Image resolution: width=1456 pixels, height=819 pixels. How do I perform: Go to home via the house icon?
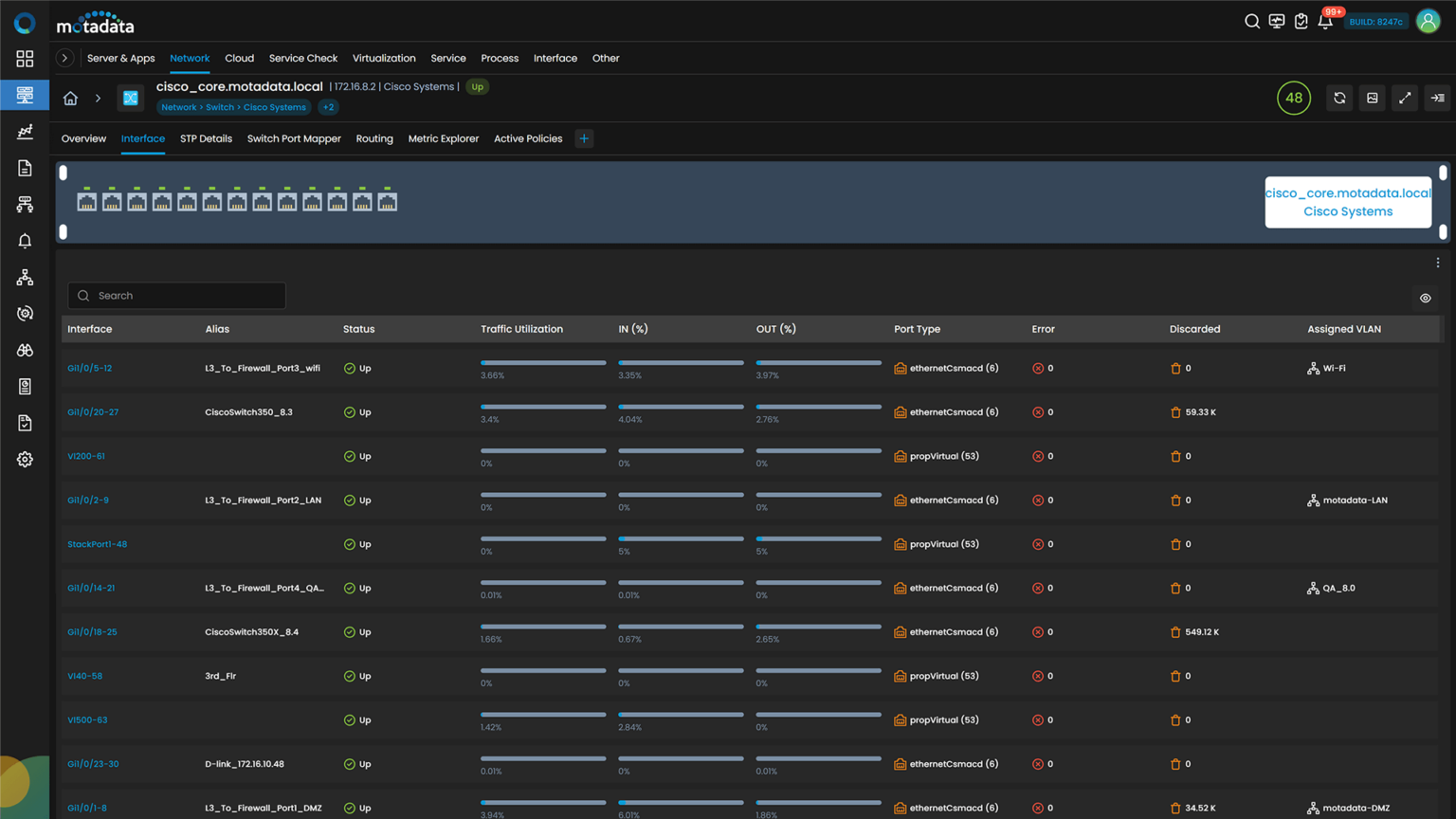click(x=70, y=98)
